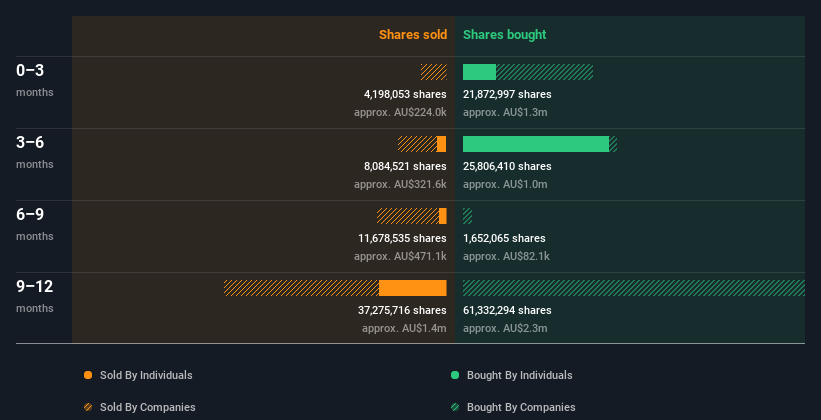821x420 pixels.
Task: Click the approx. AU$2.3m amount
Action: coord(505,328)
